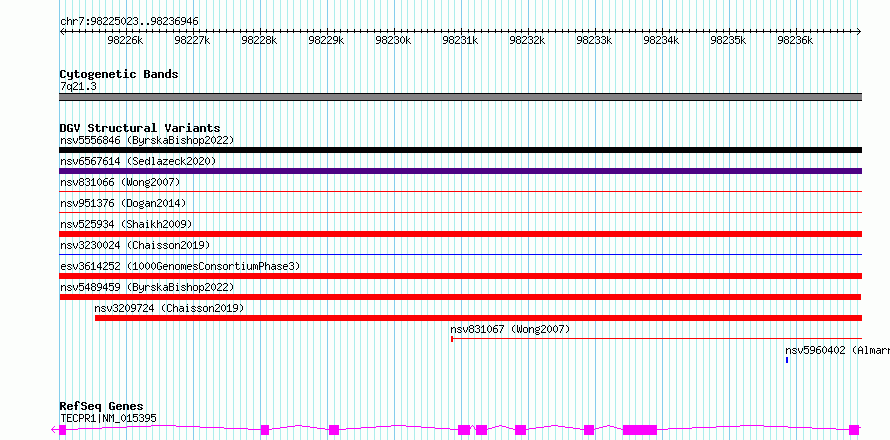Open variant label esv3614252 (1000GenomesConsortiumPhase3)
Screen dimensions: 890x440
[180, 266]
